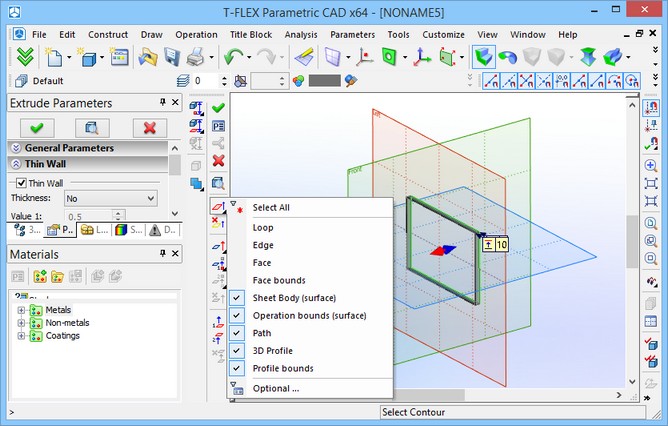668x426 pixels.
Task: Click material folder icon in Materials panel
Action: click(57, 276)
